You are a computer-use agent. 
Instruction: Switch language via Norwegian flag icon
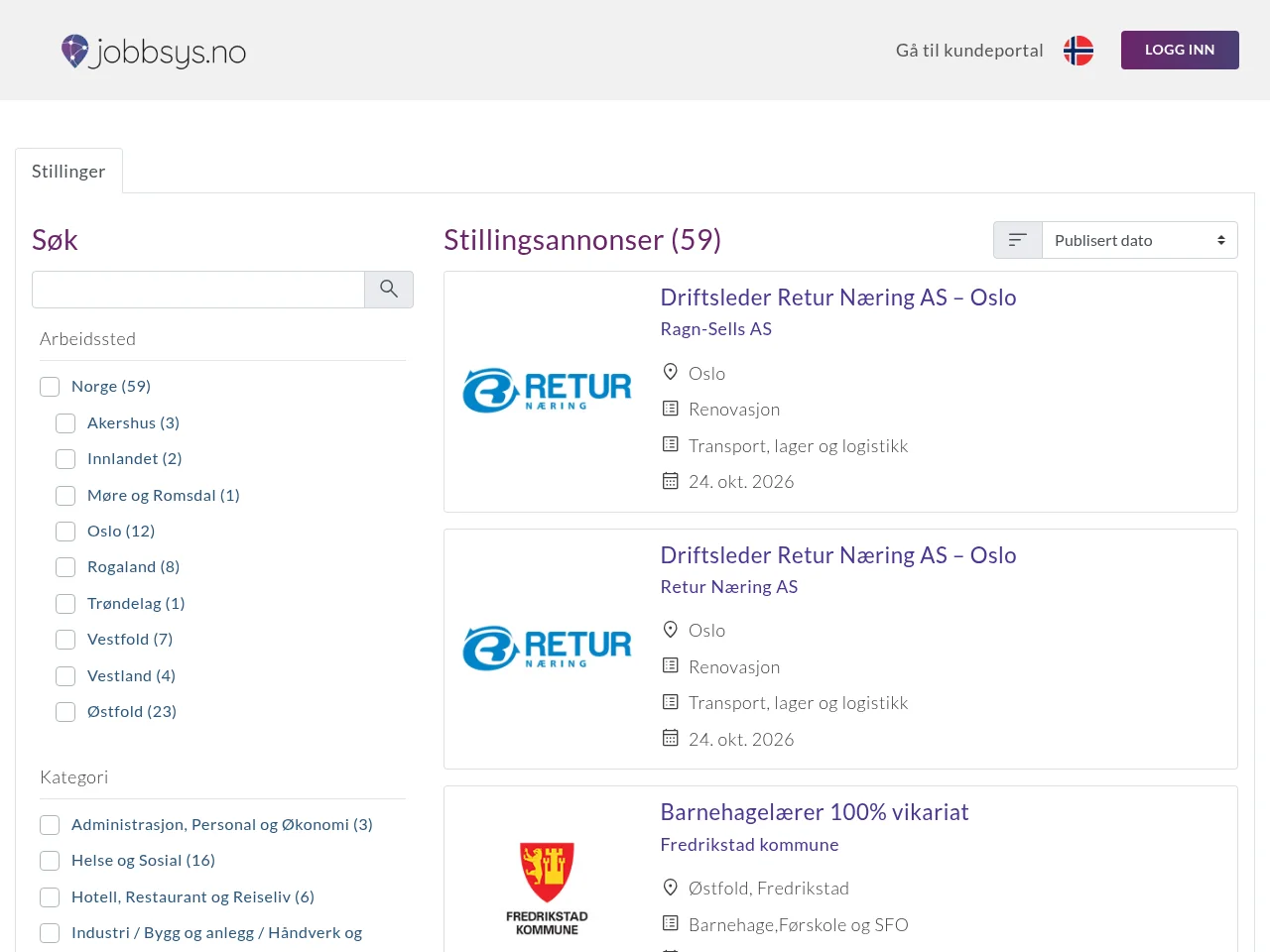pos(1079,51)
